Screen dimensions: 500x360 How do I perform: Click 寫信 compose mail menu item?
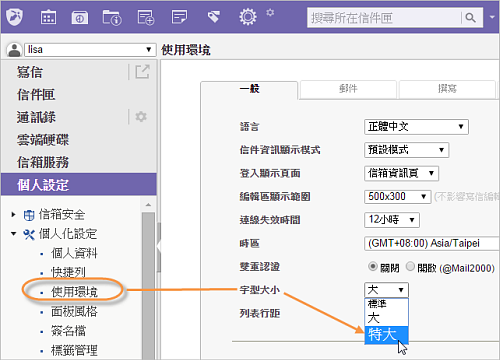pyautogui.click(x=30, y=72)
